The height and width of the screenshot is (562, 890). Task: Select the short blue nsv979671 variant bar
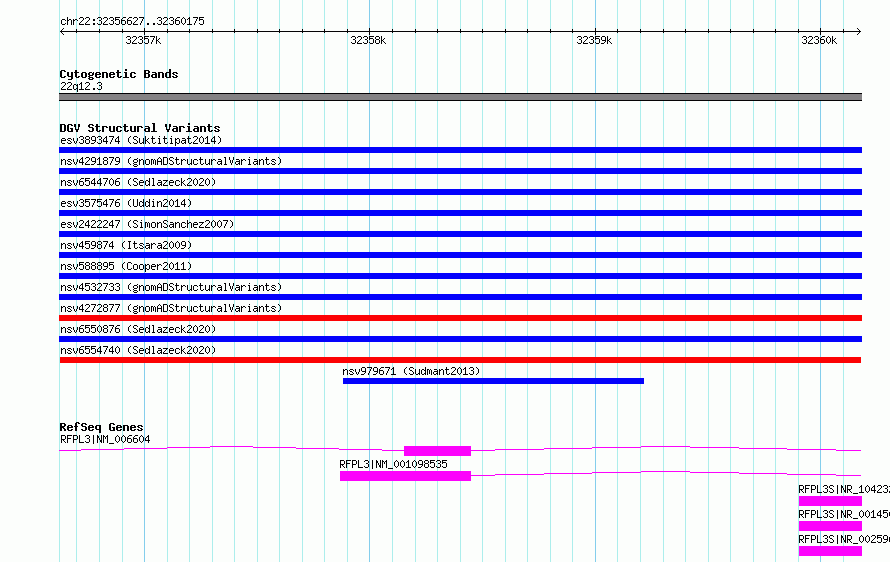(x=493, y=381)
